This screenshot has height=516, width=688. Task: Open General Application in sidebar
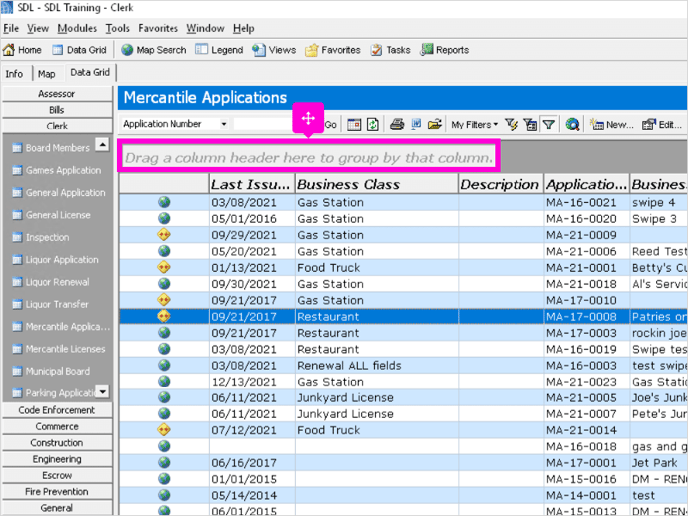point(59,193)
